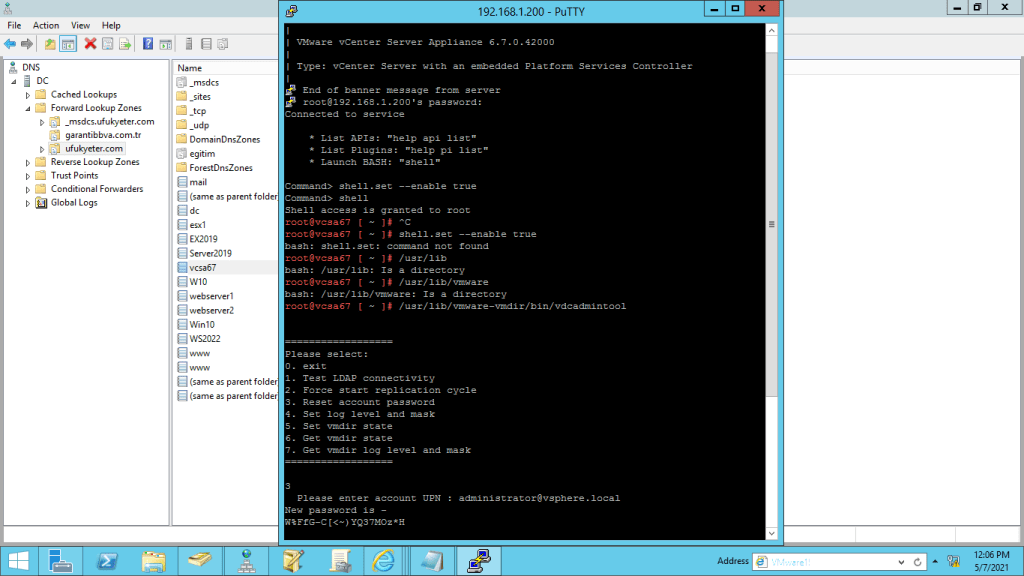
Task: Select the WS2022 record
Action: pyautogui.click(x=205, y=339)
